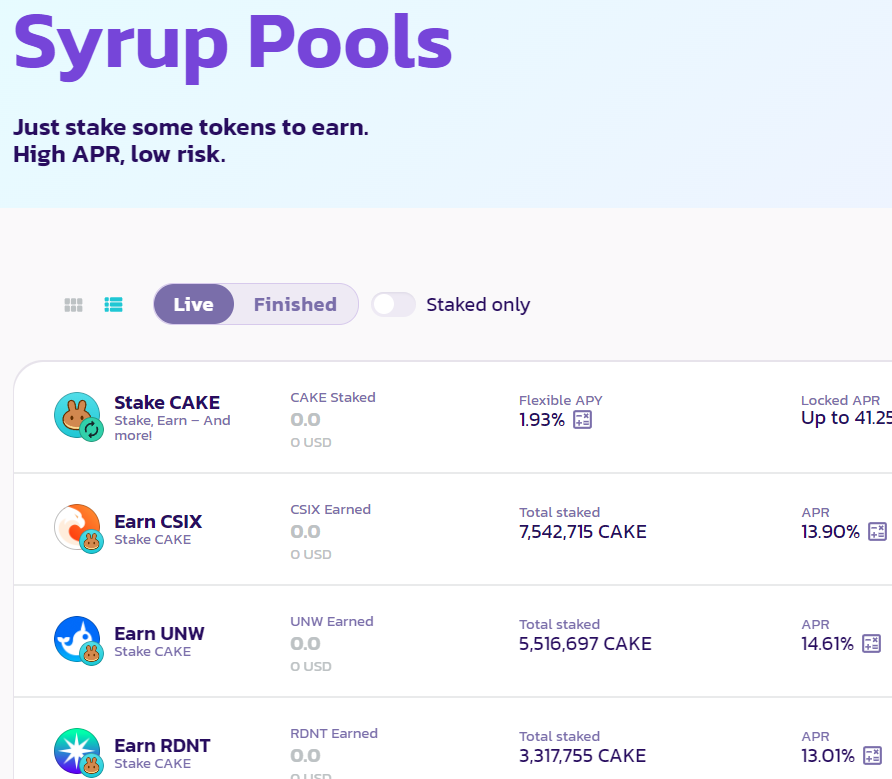Click the UNW whale token logo
This screenshot has height=779, width=892.
tap(77, 640)
